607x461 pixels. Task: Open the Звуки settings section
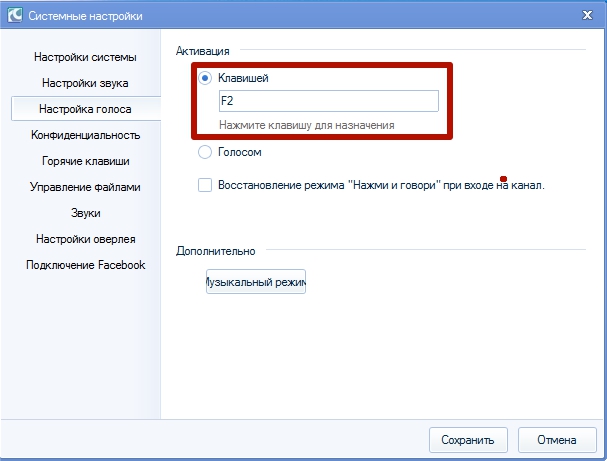point(85,212)
